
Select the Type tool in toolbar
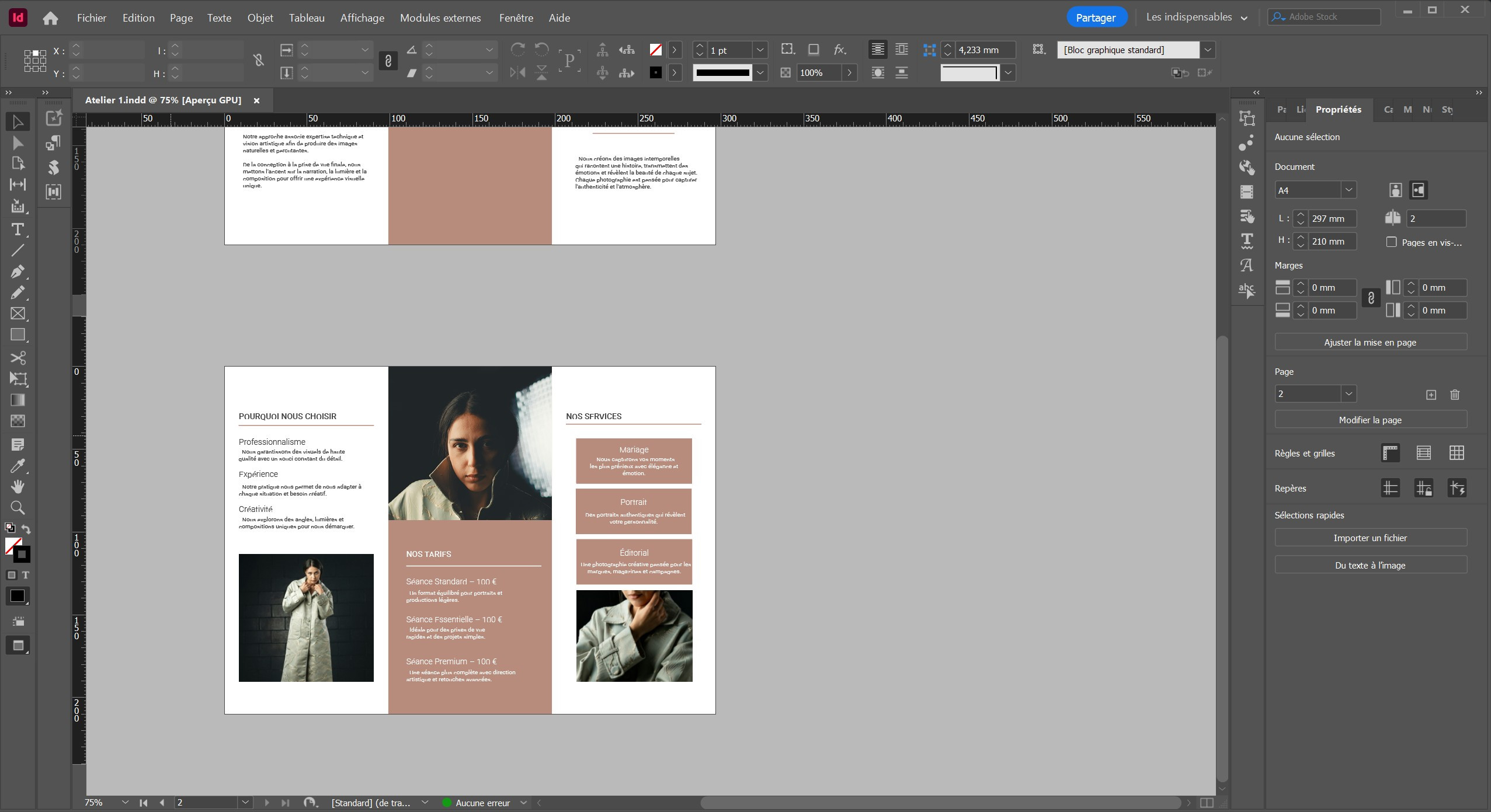(18, 229)
